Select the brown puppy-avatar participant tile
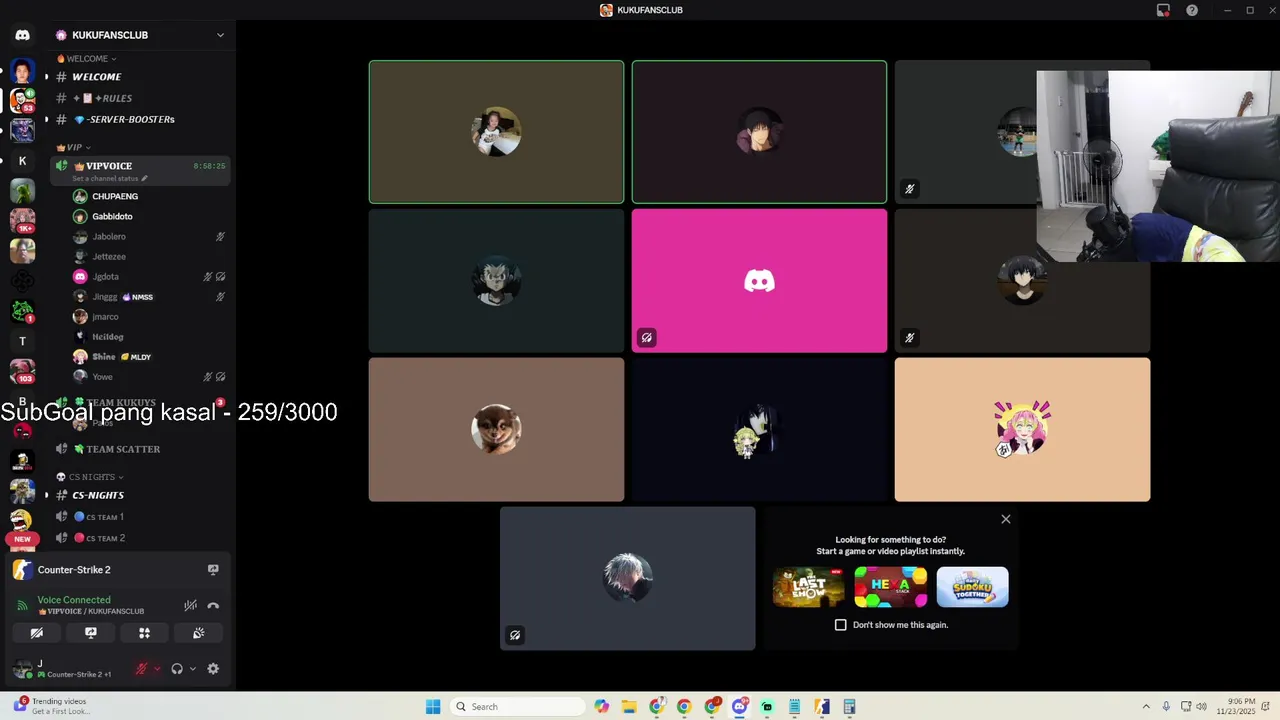The height and width of the screenshot is (720, 1280). [x=496, y=430]
